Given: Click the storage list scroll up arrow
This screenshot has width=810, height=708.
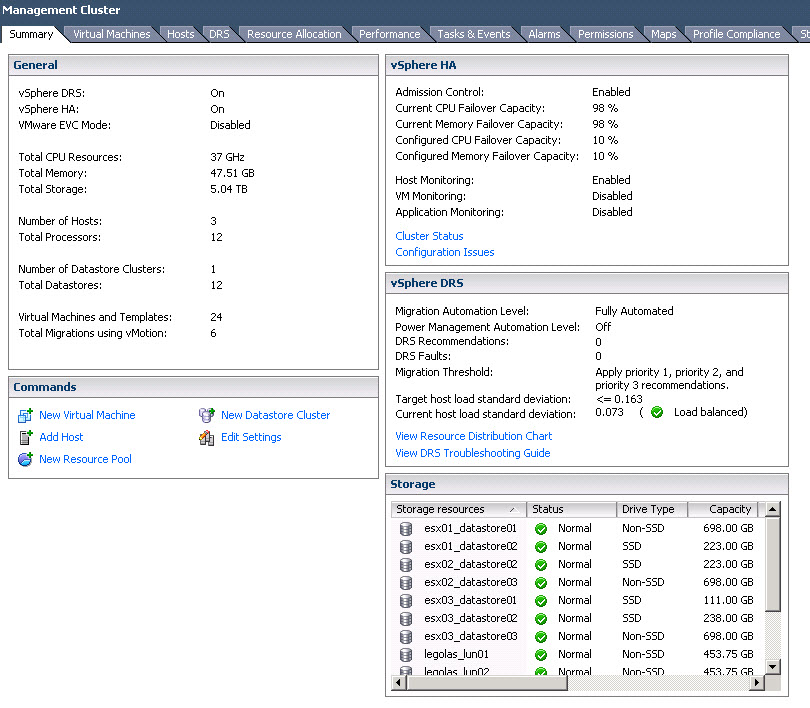Looking at the screenshot, I should (x=772, y=509).
